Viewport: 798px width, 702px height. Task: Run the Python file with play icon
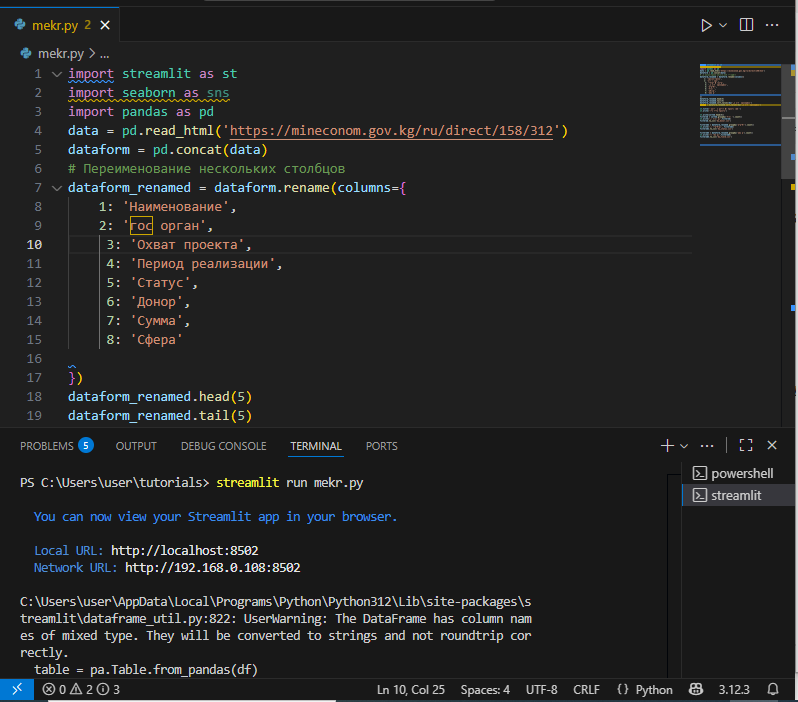(x=706, y=24)
